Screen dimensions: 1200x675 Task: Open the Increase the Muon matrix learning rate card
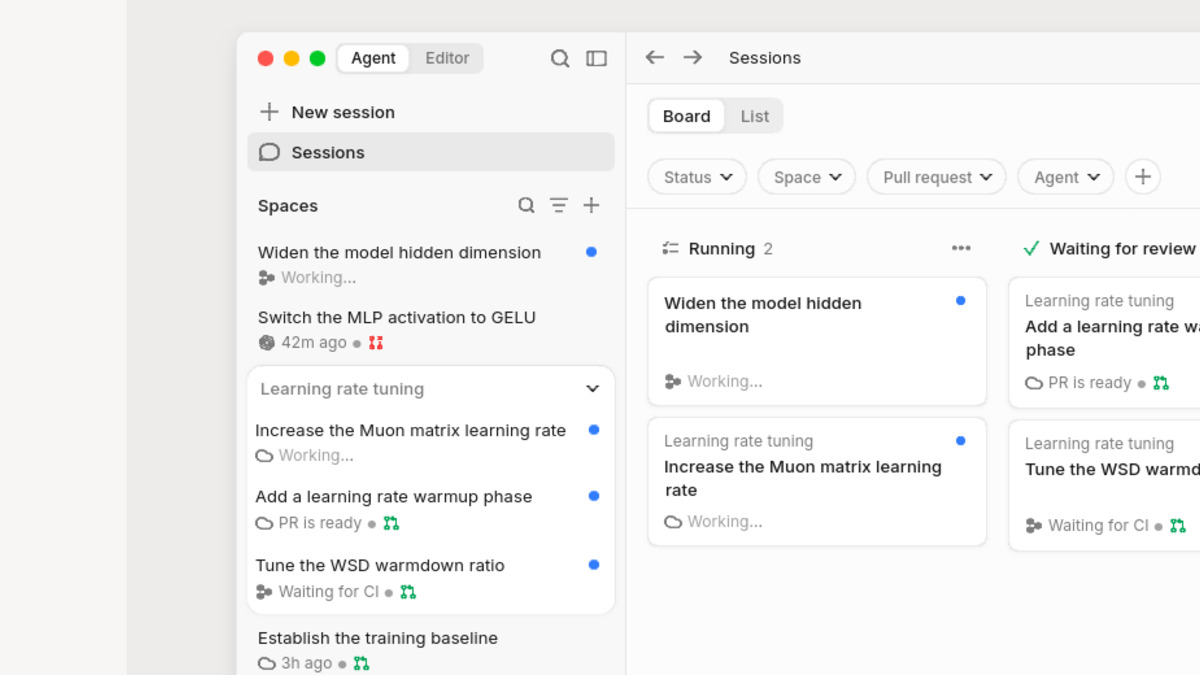pos(817,482)
